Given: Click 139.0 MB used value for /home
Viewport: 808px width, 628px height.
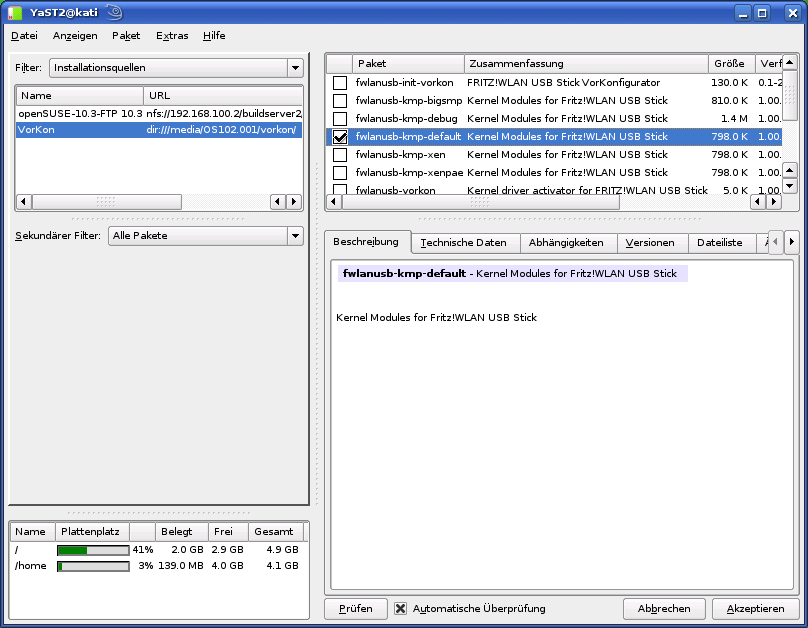Looking at the screenshot, I should pos(181,566).
